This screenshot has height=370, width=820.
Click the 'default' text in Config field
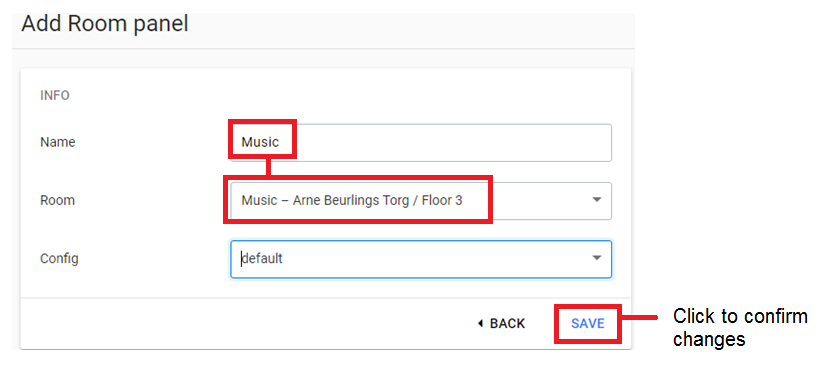(263, 258)
